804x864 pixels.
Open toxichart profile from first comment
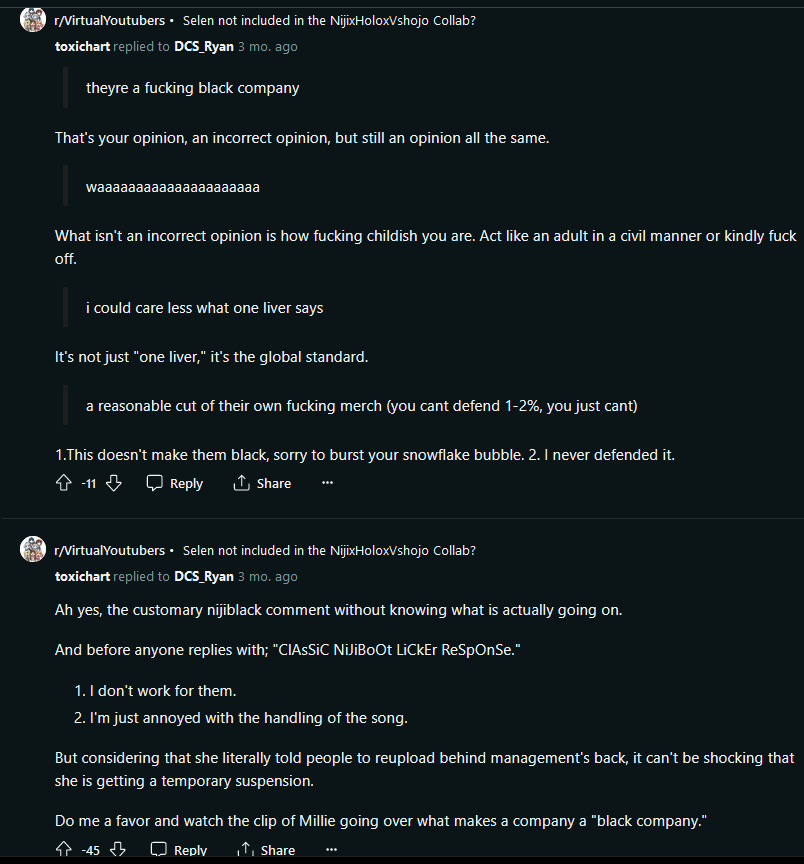click(x=82, y=46)
